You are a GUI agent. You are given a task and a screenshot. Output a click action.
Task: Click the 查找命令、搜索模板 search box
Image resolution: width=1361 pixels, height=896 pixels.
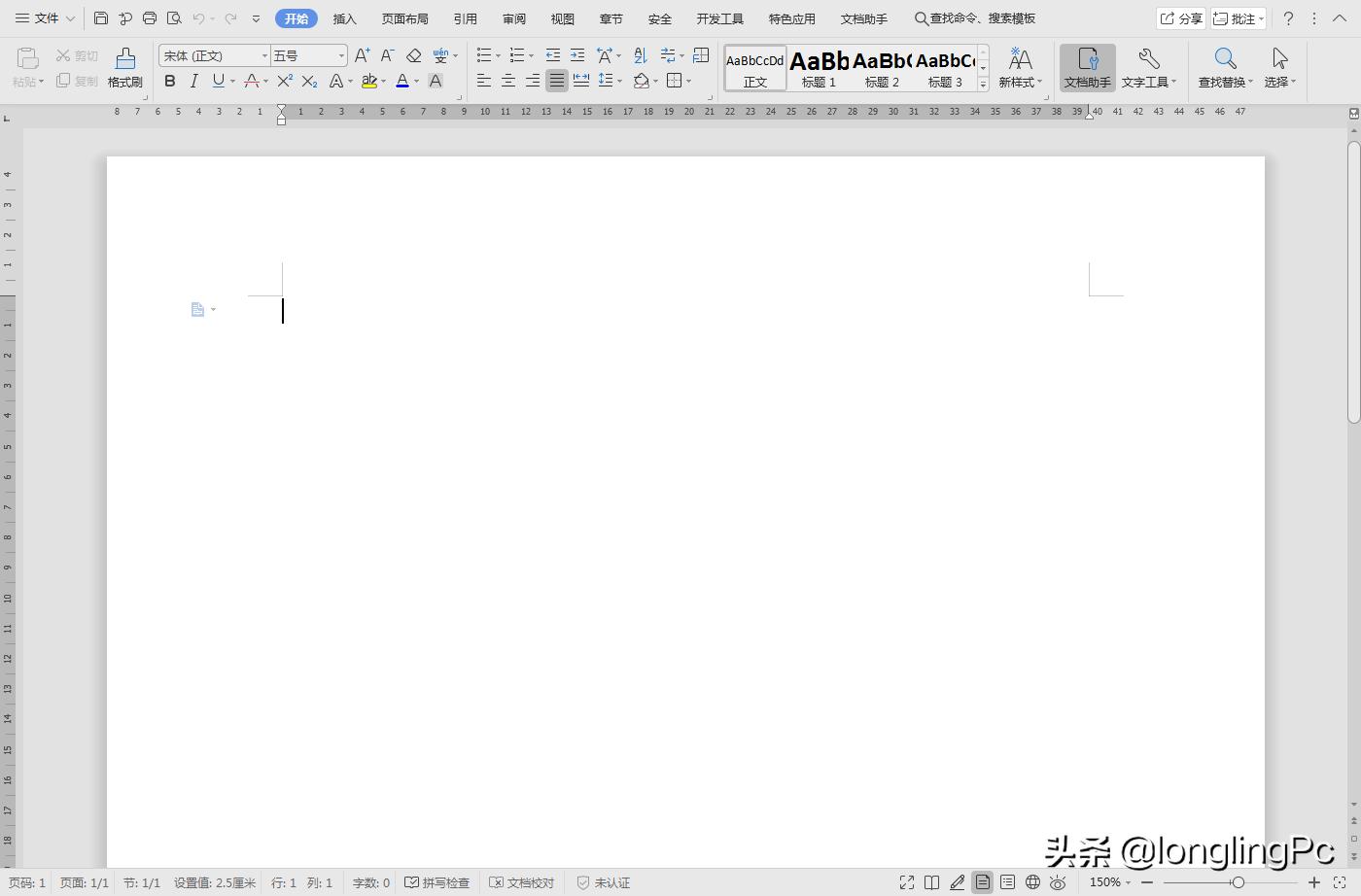(x=975, y=18)
